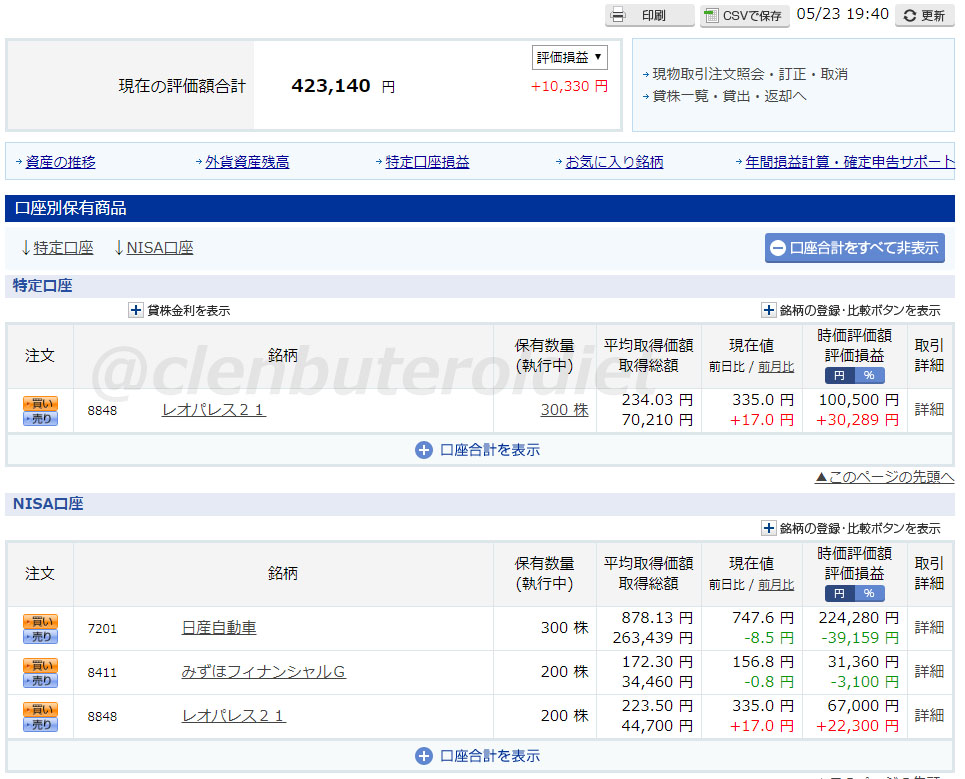Click このページの先頭へ link
This screenshot has width=965, height=779.
(884, 477)
